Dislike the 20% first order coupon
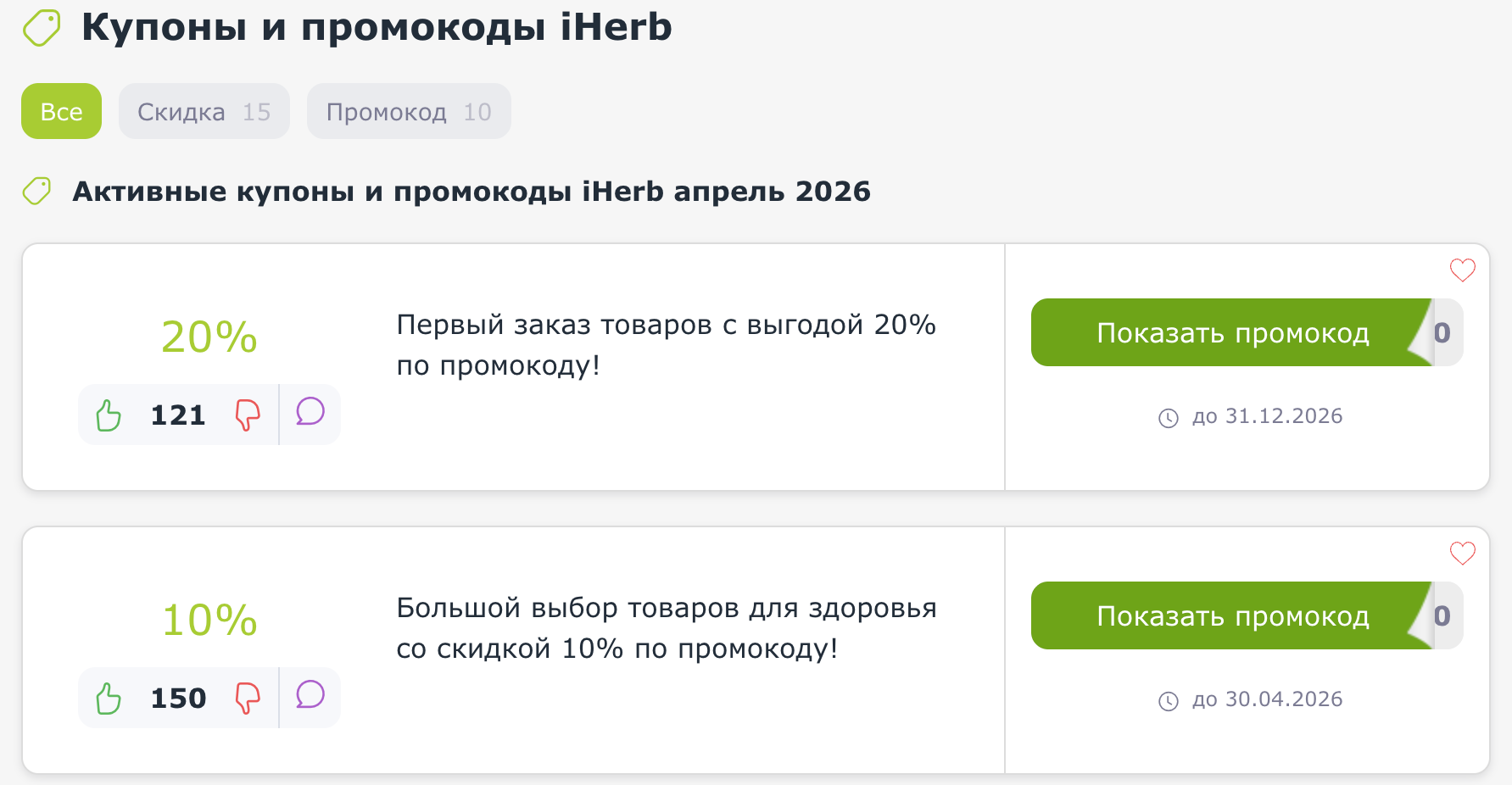The width and height of the screenshot is (1512, 785). 247,415
